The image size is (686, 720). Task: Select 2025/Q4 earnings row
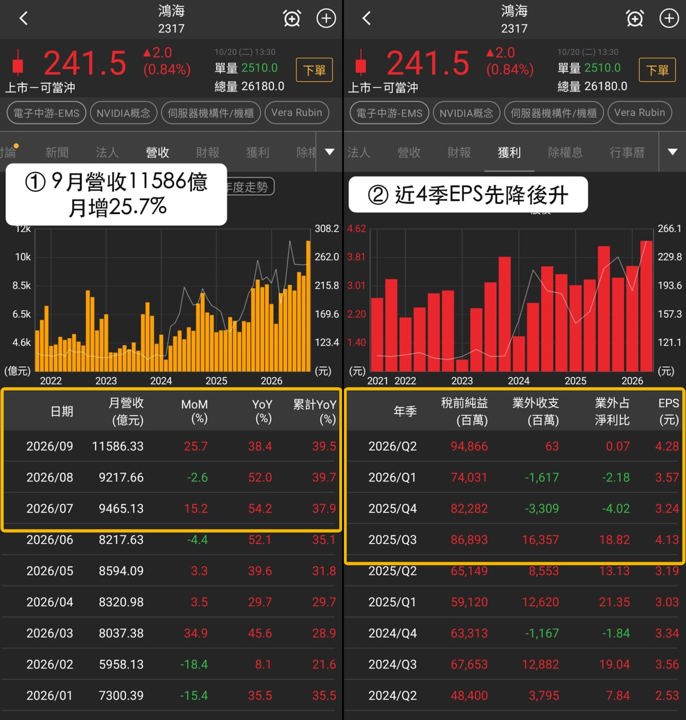click(x=515, y=508)
